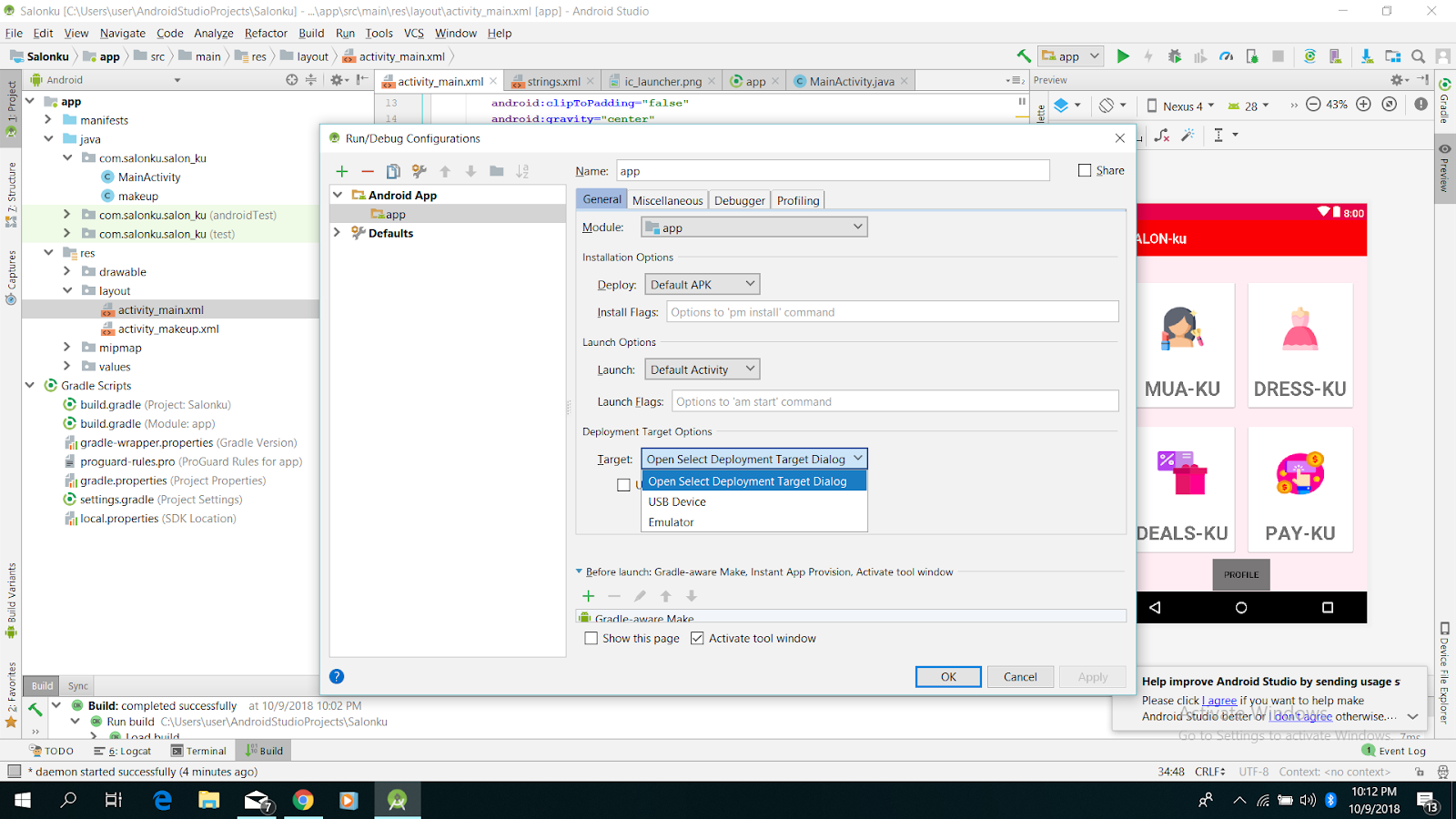The image size is (1456, 819).
Task: Open the app run configuration selector
Action: 1071,56
